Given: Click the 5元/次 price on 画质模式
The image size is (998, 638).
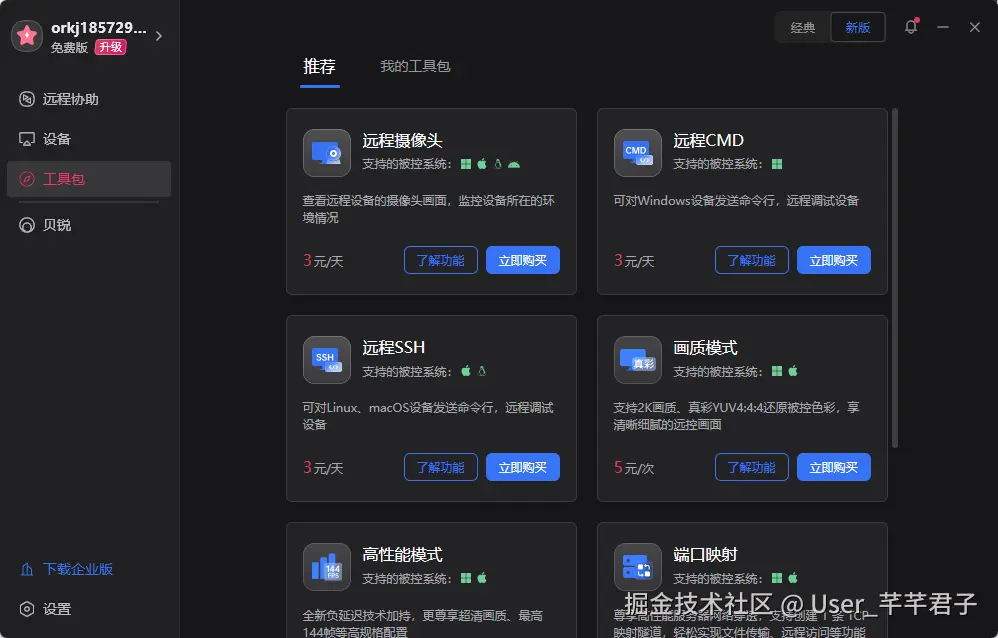Looking at the screenshot, I should (x=634, y=468).
